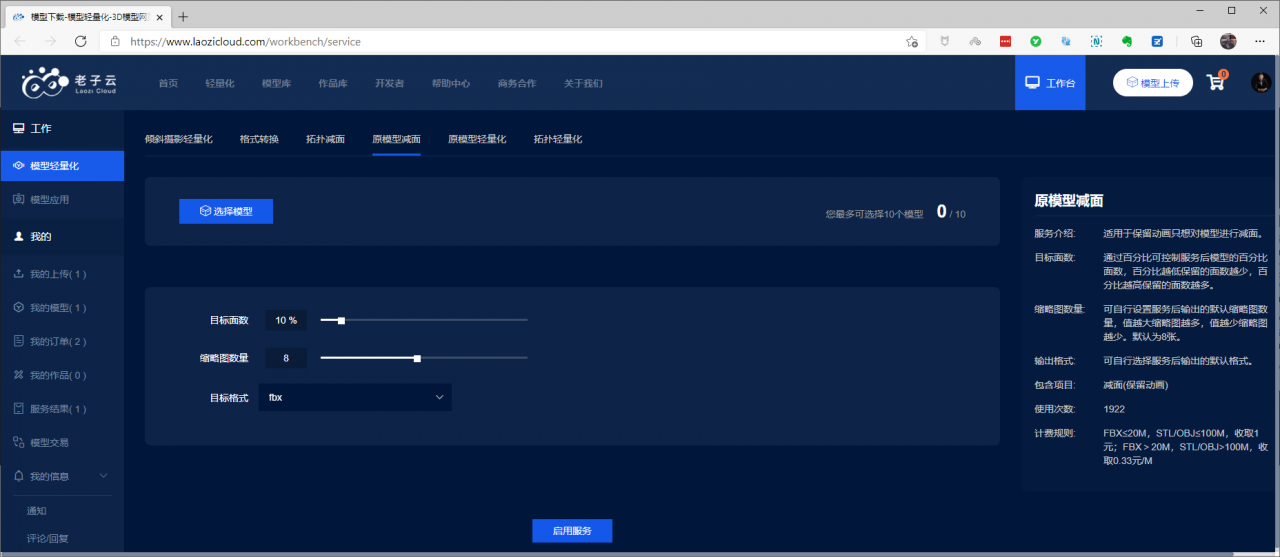The height and width of the screenshot is (557, 1280).
Task: Click the gray cloud extension icon
Action: click(x=975, y=41)
